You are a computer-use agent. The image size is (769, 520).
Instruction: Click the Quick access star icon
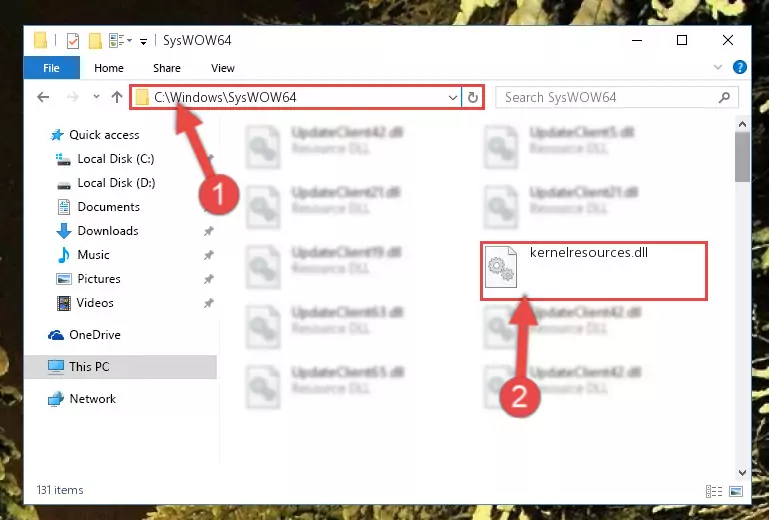(57, 135)
